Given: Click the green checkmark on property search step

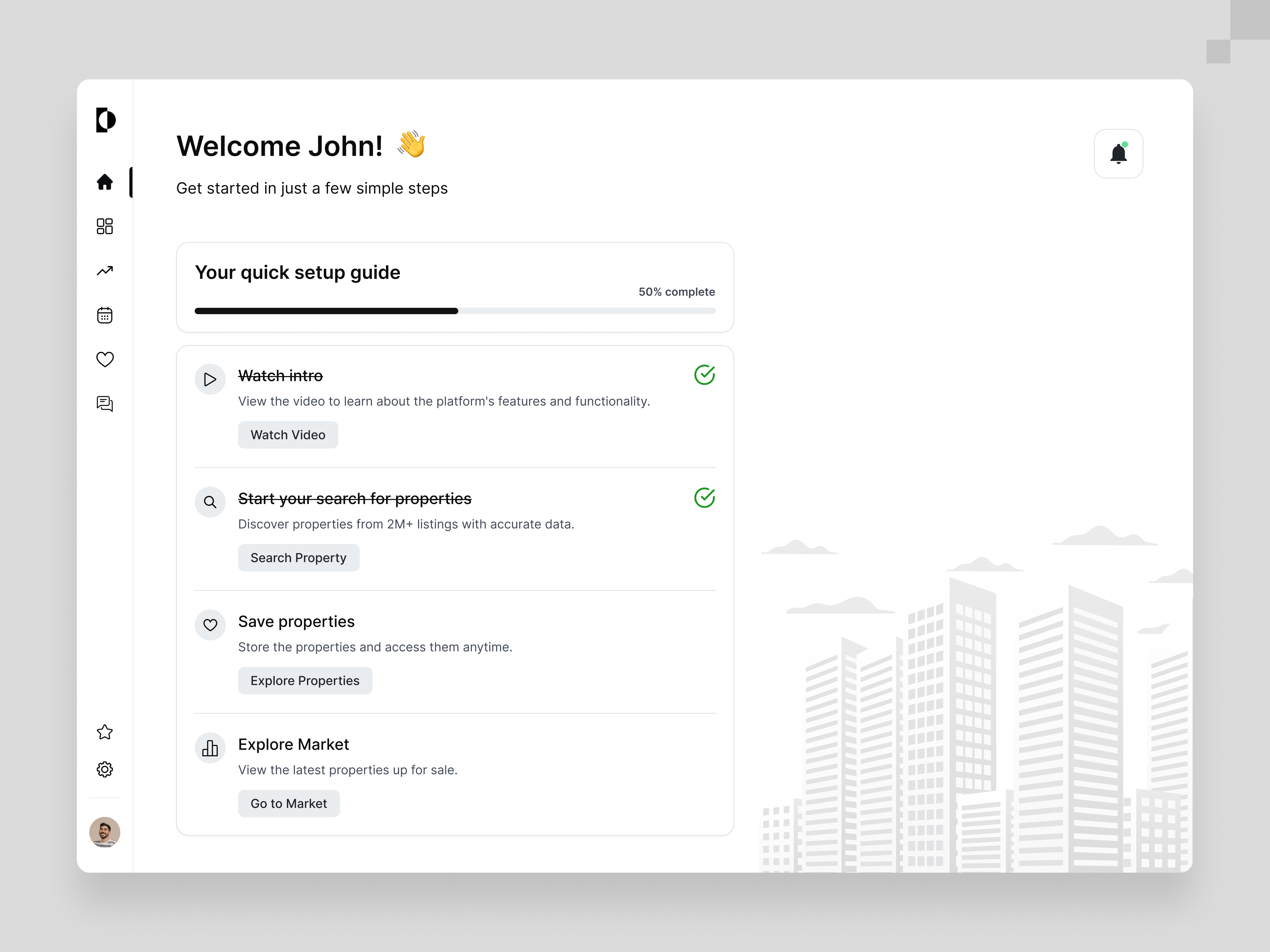Looking at the screenshot, I should (705, 497).
